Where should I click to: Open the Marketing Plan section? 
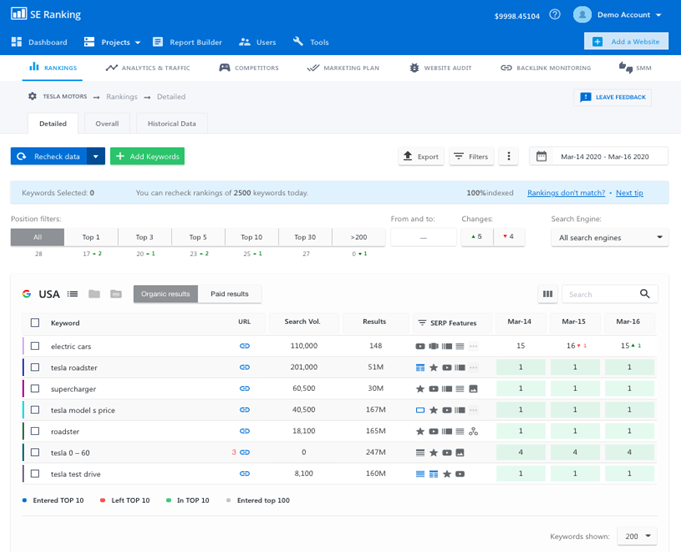tap(343, 68)
